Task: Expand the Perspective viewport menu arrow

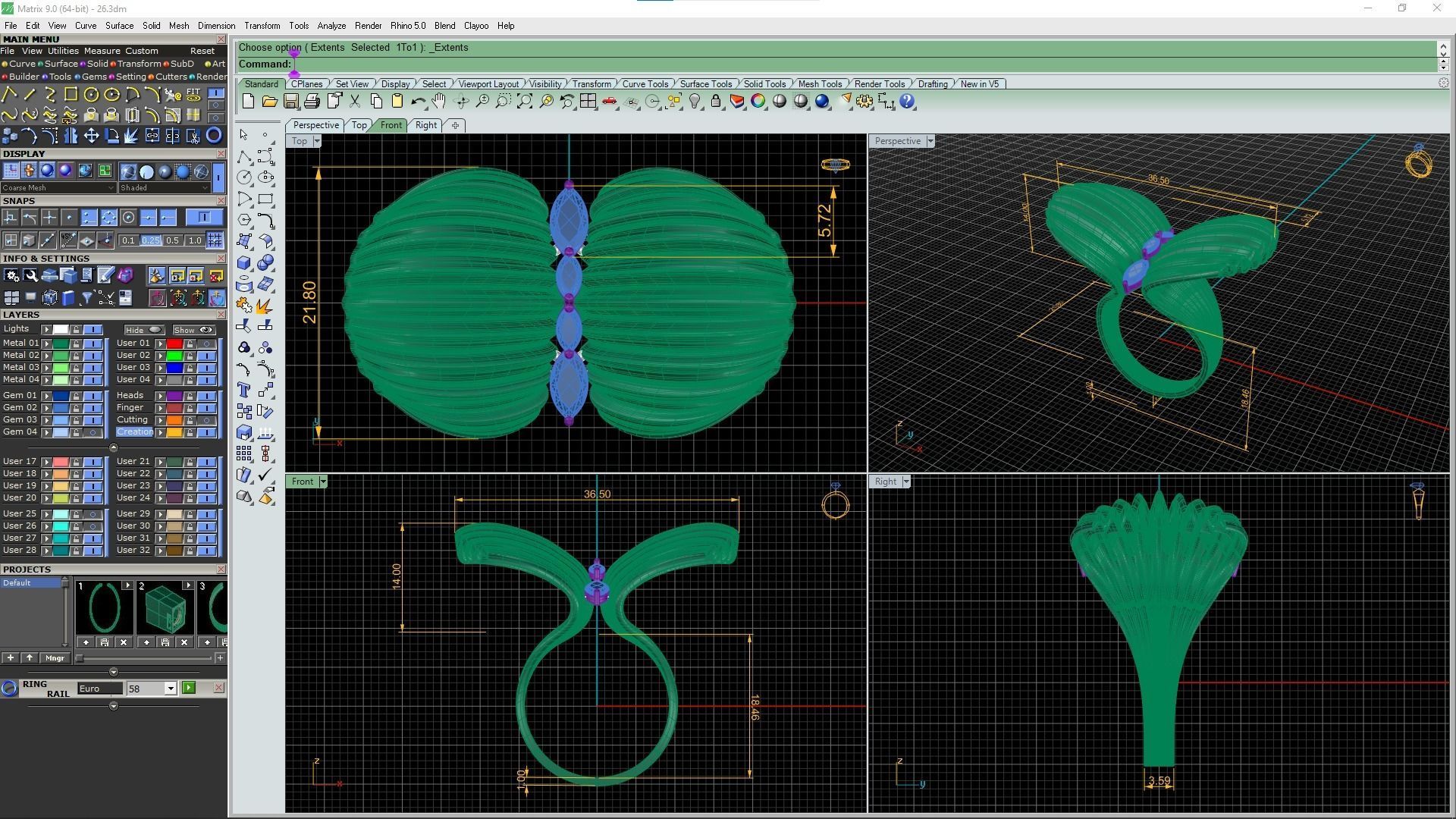Action: point(930,141)
